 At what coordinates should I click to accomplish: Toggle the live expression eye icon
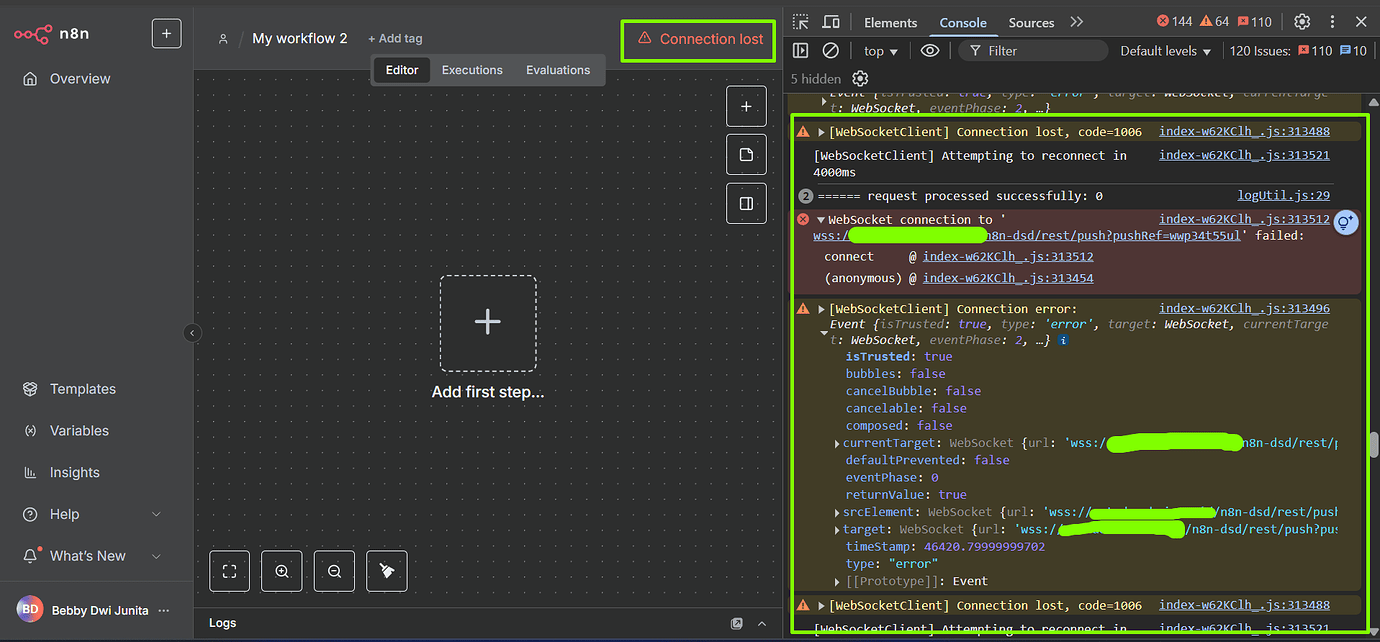(x=928, y=50)
